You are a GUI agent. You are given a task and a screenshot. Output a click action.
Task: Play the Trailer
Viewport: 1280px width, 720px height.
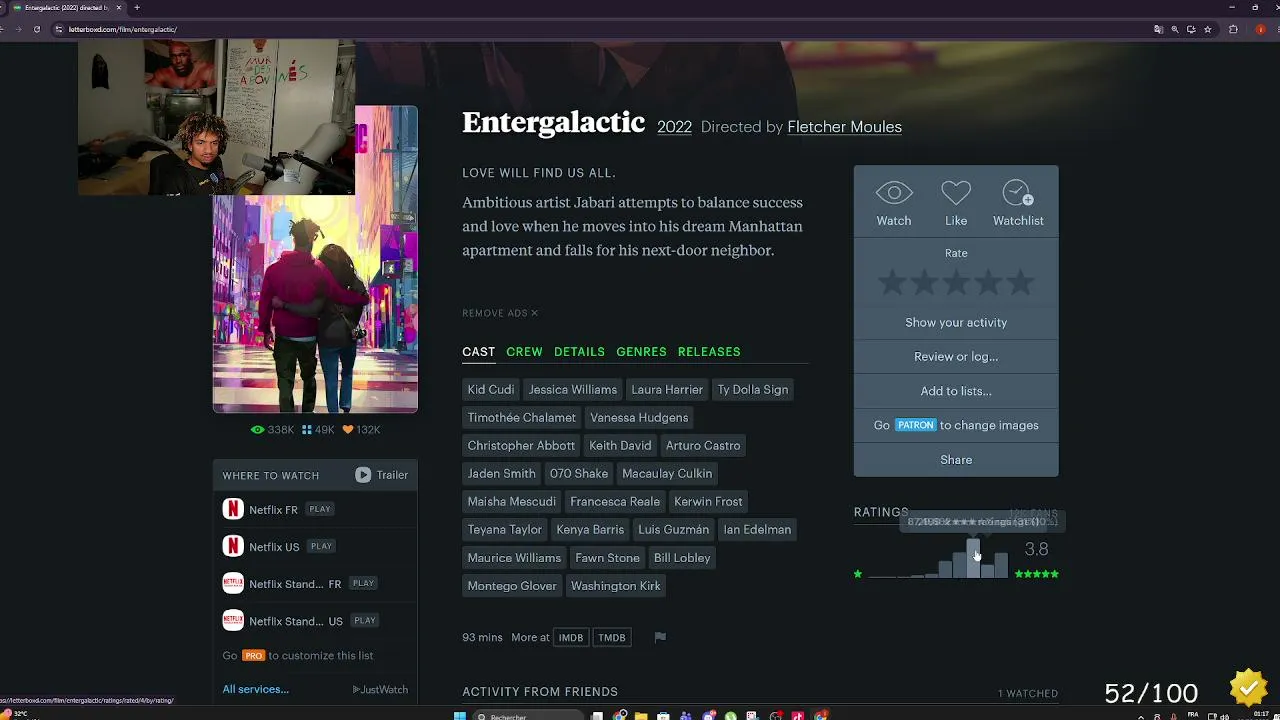[x=382, y=475]
